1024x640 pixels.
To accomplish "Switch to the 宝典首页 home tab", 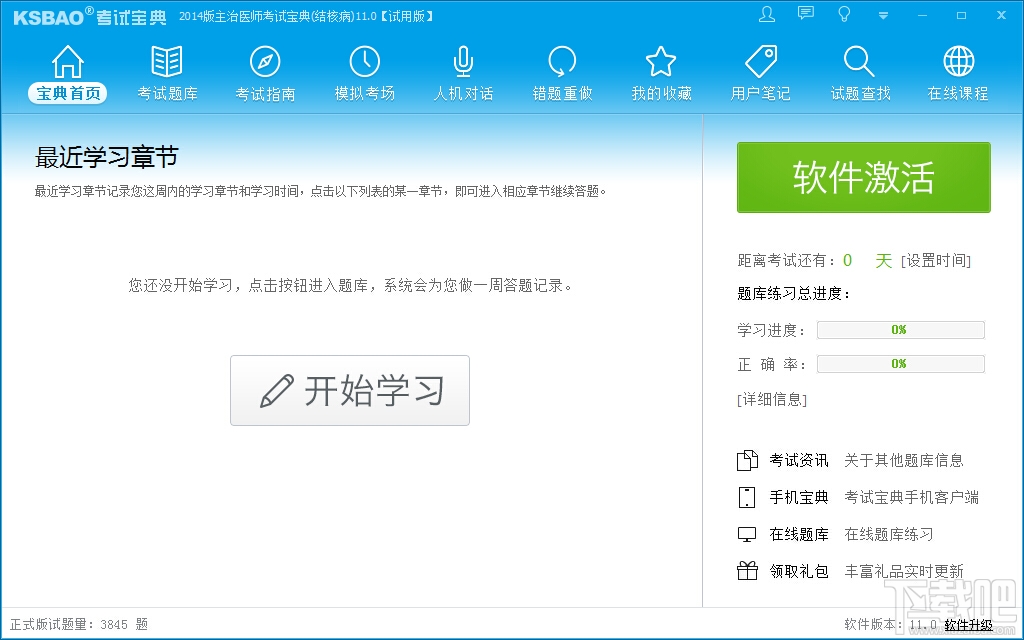I will [68, 74].
